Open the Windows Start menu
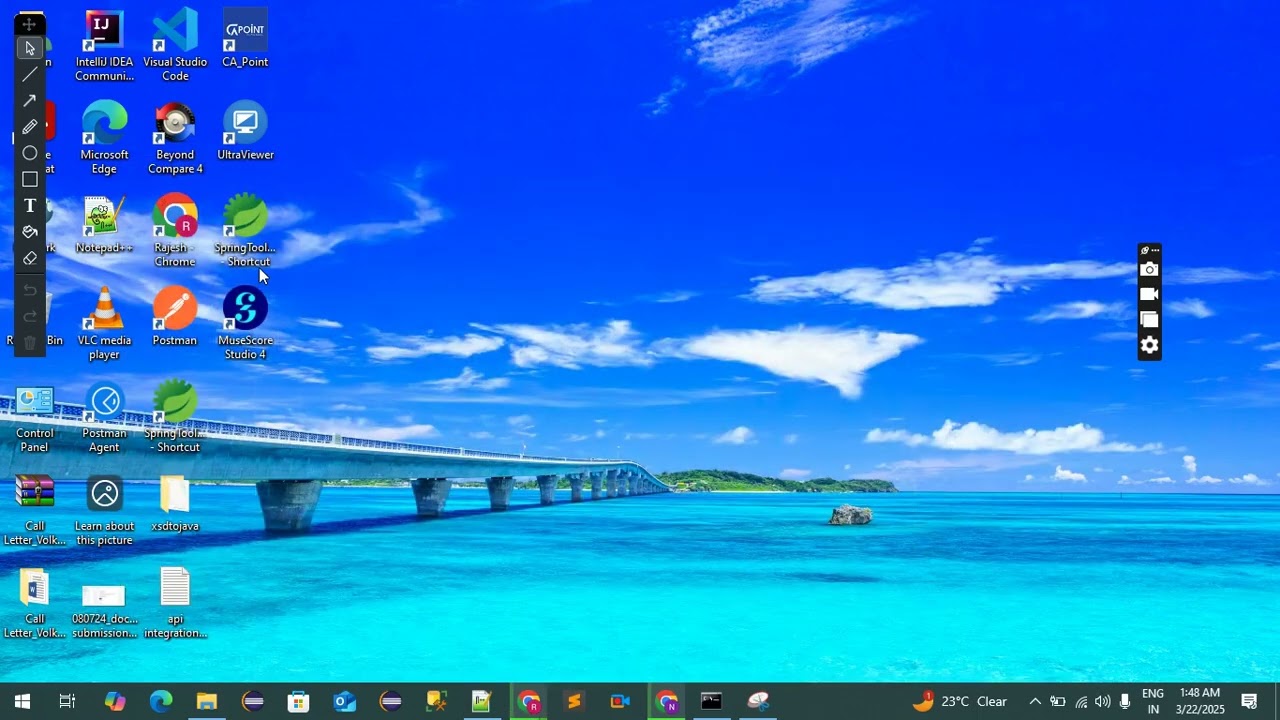1280x720 pixels. click(22, 701)
